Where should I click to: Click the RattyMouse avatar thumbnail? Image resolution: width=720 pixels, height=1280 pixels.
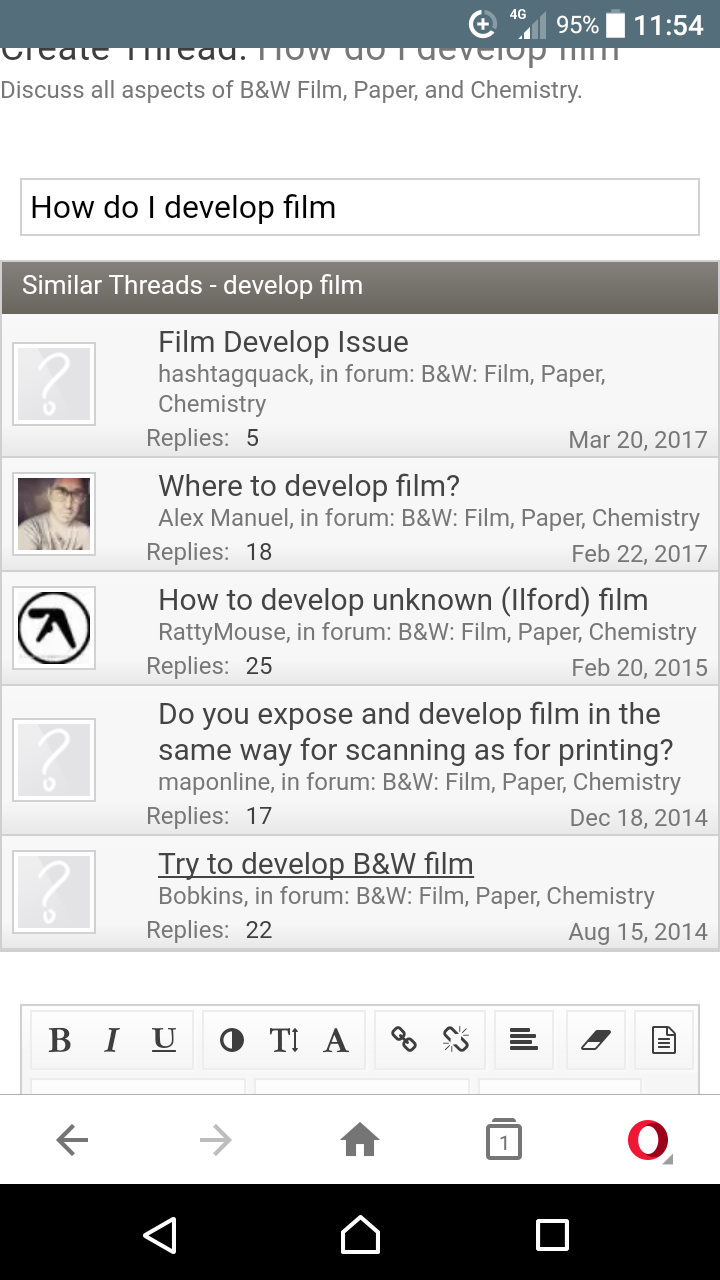54,628
